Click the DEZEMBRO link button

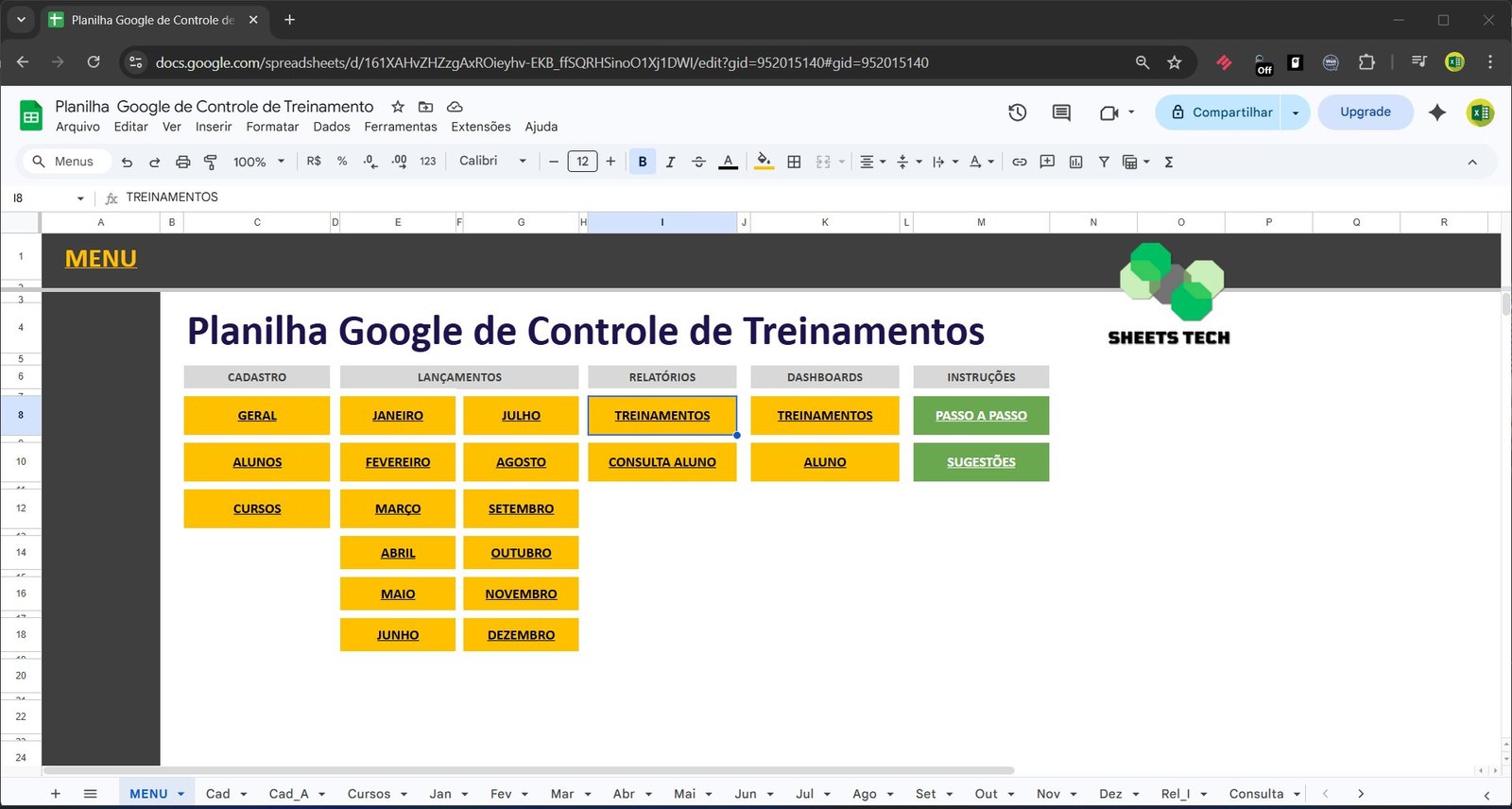[521, 635]
